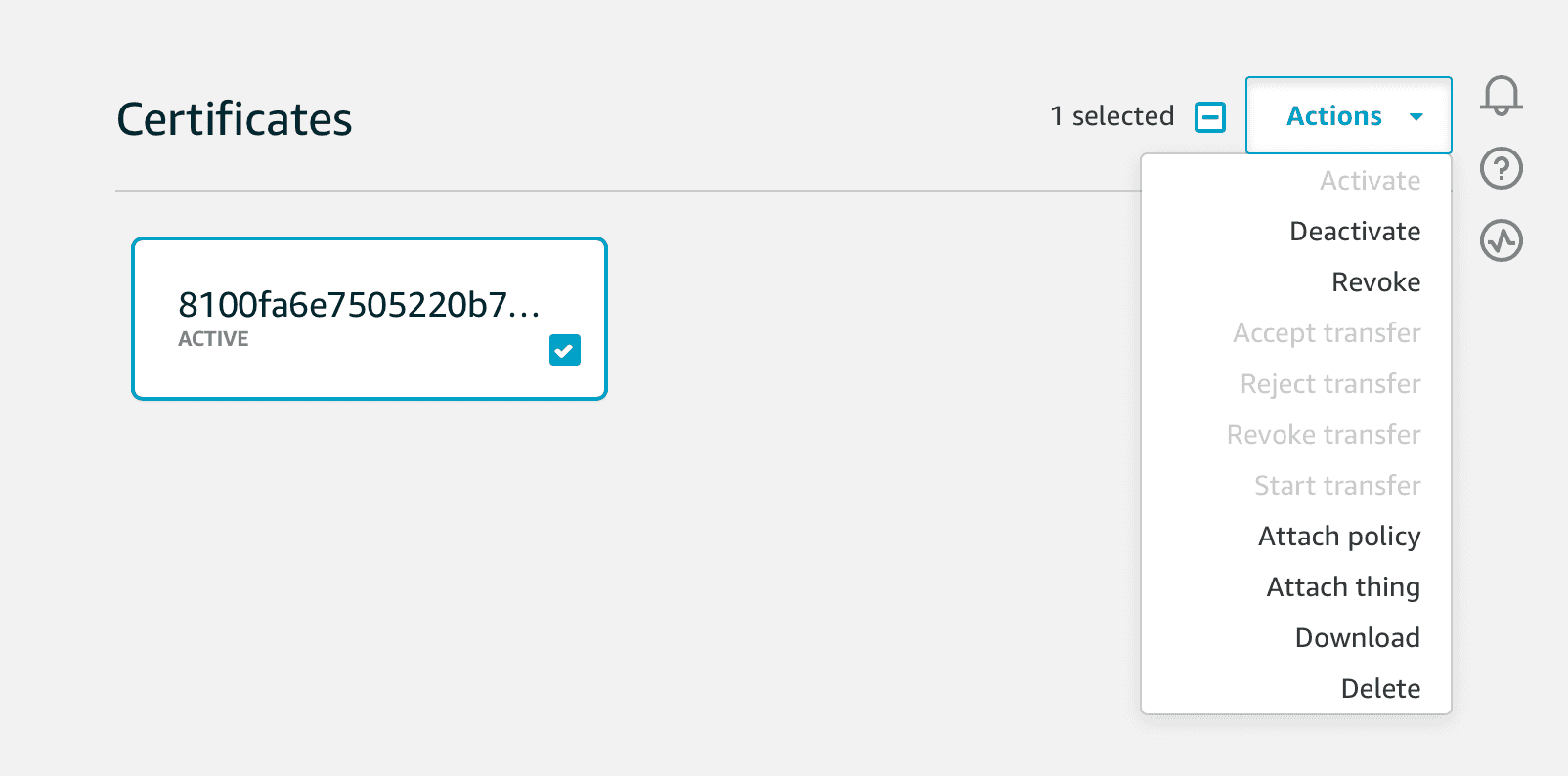
Task: Click the ACTIVE status label on the card
Action: (x=213, y=339)
